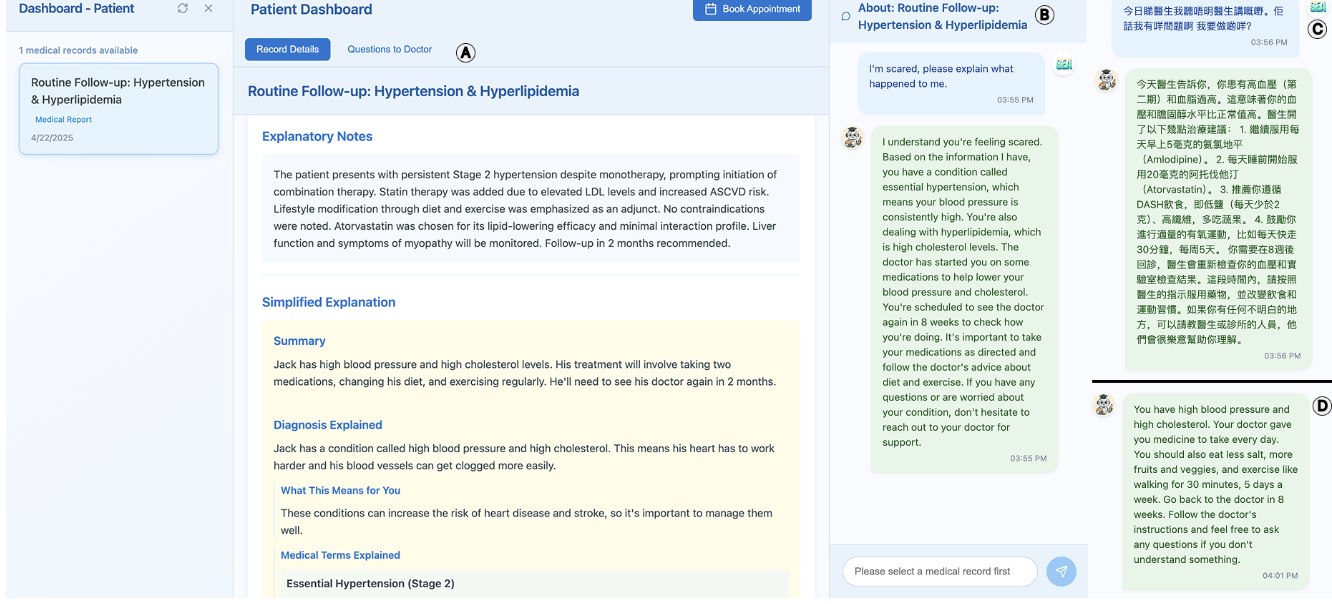1332x604 pixels.
Task: Click the What This Means for You heading
Action: point(340,490)
